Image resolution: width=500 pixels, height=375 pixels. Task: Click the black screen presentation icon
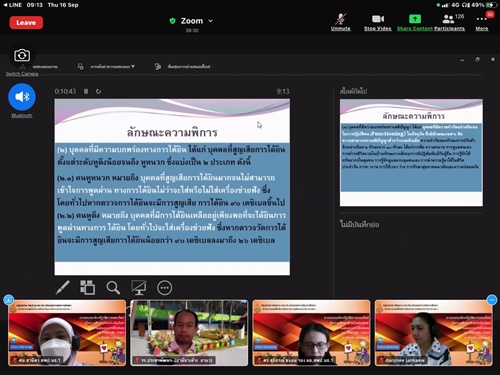click(139, 287)
